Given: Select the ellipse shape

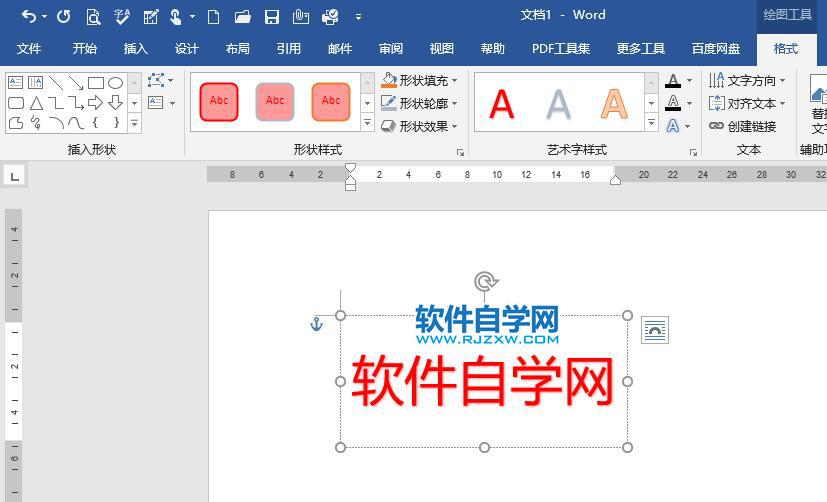Looking at the screenshot, I should tap(116, 83).
